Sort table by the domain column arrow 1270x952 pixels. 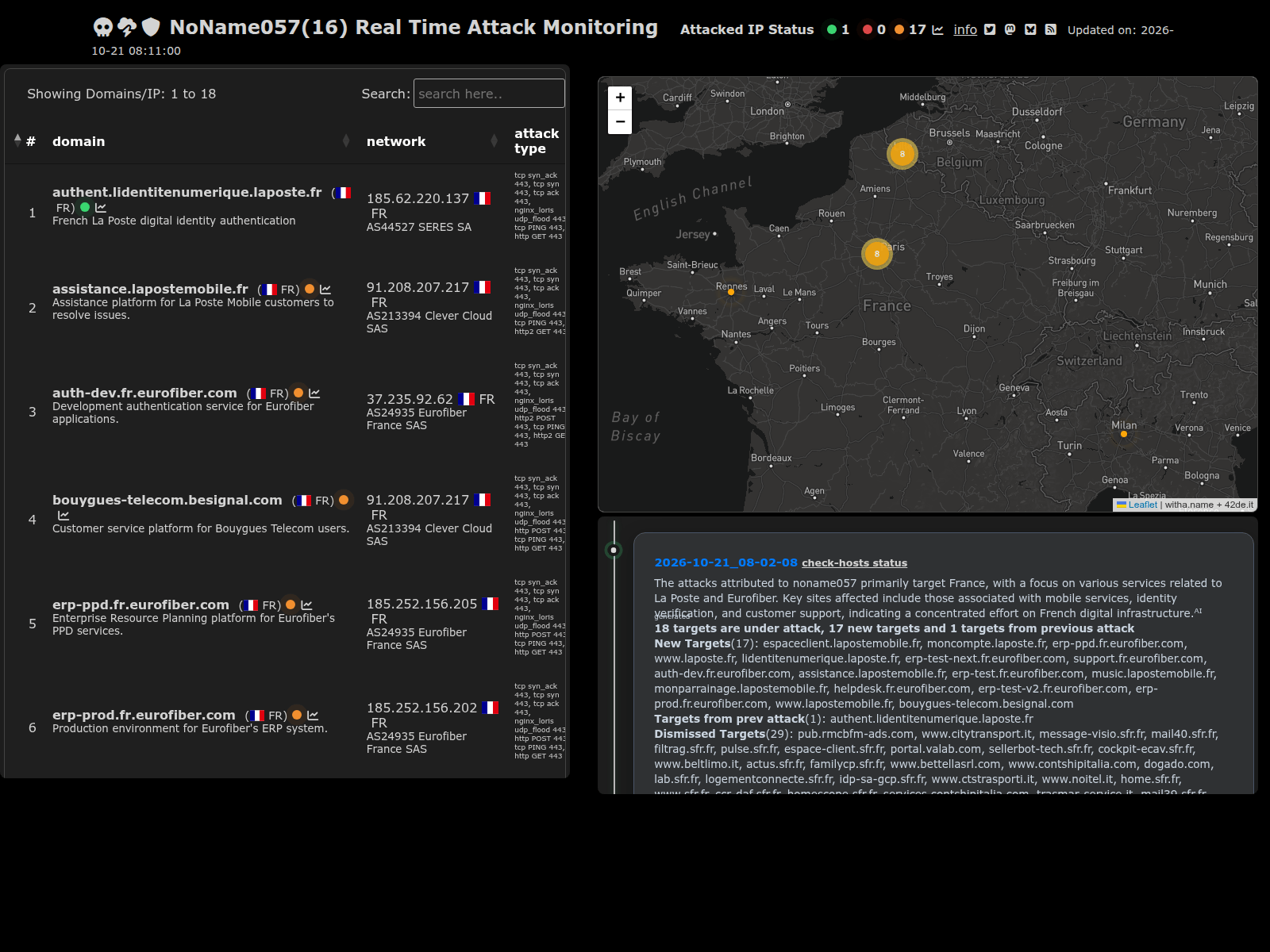click(346, 141)
